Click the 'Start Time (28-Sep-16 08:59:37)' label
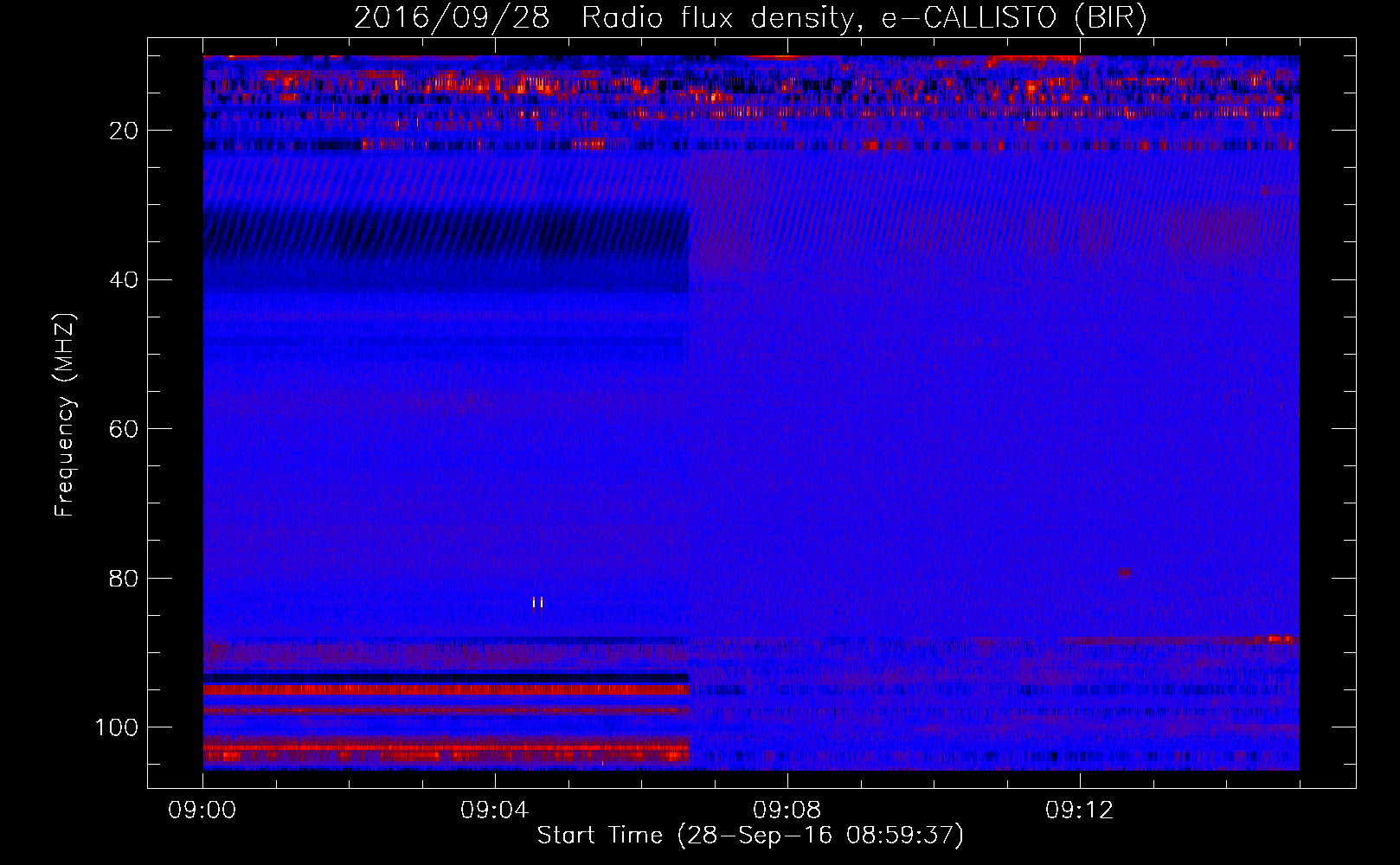Viewport: 1400px width, 865px height. (x=750, y=836)
